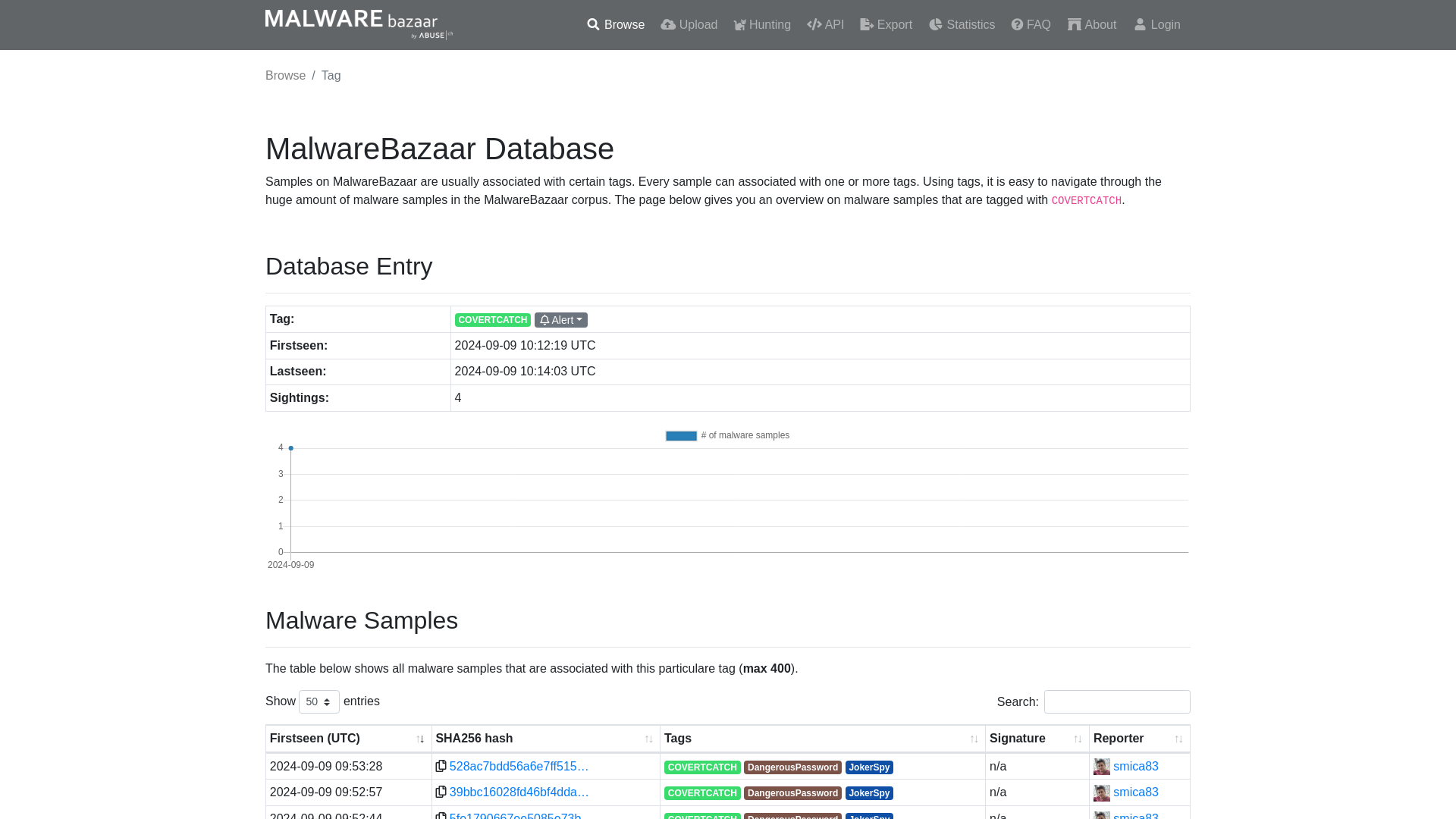Sort by Tags column

click(822, 739)
